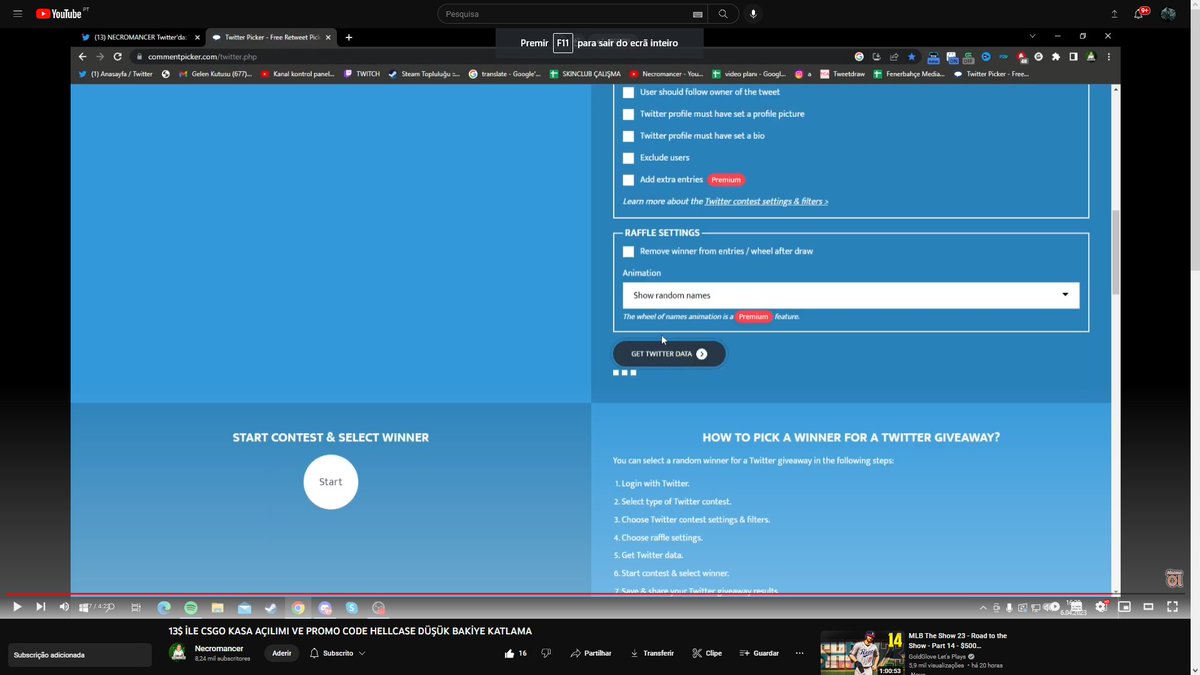This screenshot has height=675, width=1200.
Task: Click the YouTube Pesquisa search field
Action: (565, 14)
